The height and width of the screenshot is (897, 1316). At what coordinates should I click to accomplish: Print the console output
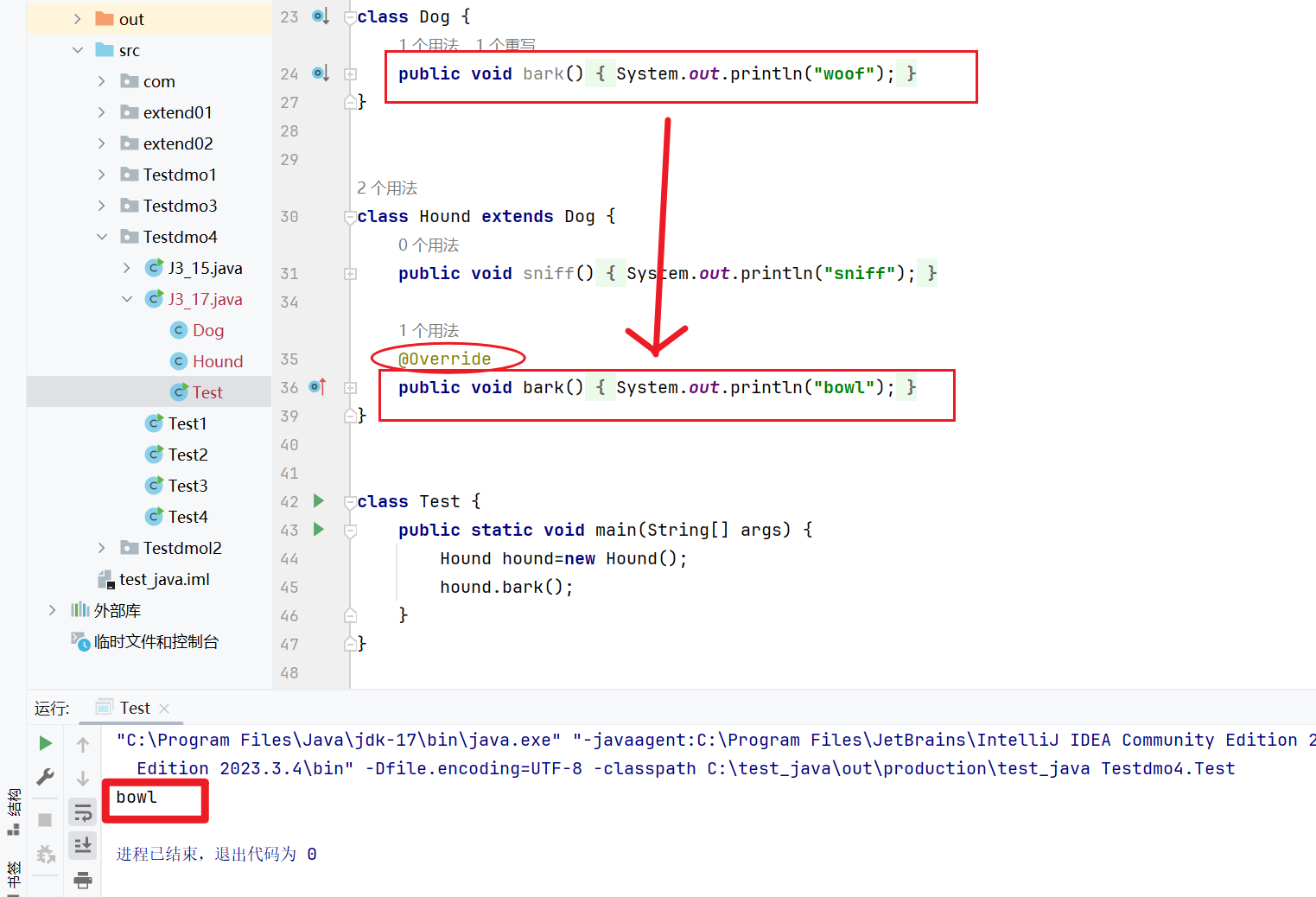pyautogui.click(x=83, y=880)
